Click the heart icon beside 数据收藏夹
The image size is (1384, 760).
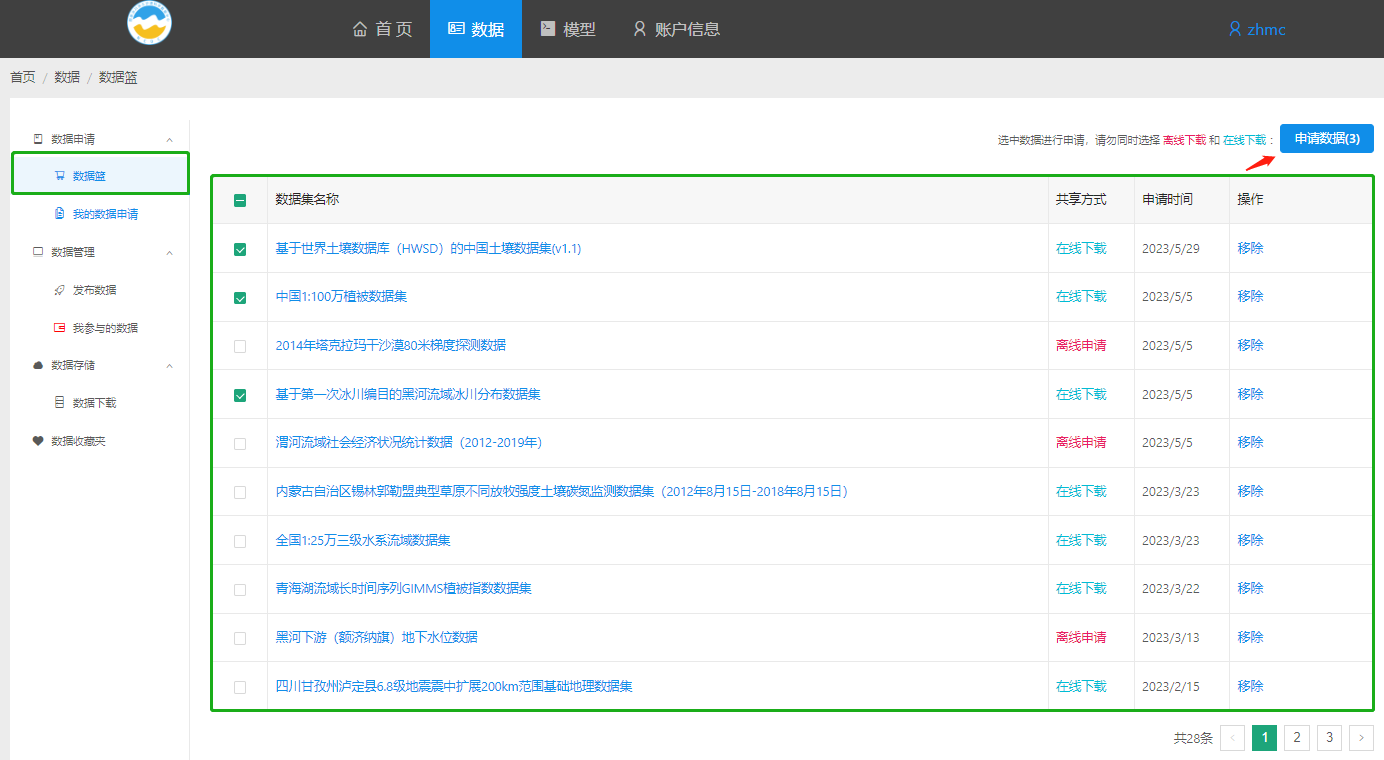[38, 441]
